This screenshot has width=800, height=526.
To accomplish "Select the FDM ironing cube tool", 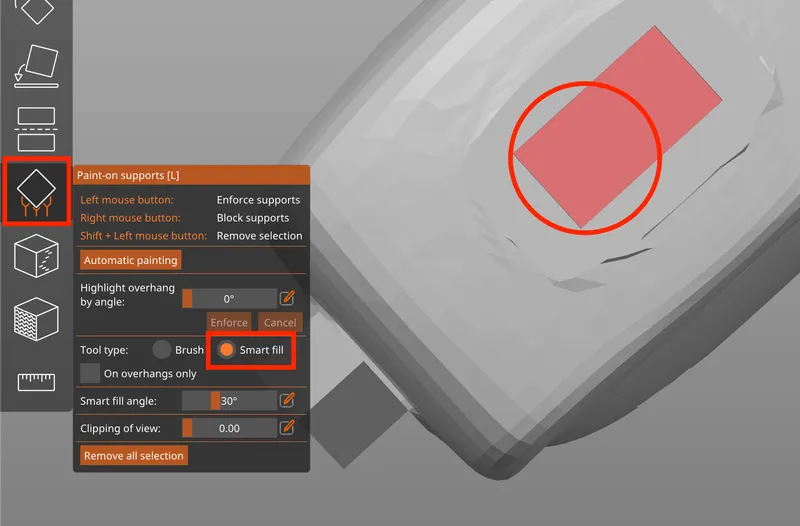I will [x=36, y=319].
